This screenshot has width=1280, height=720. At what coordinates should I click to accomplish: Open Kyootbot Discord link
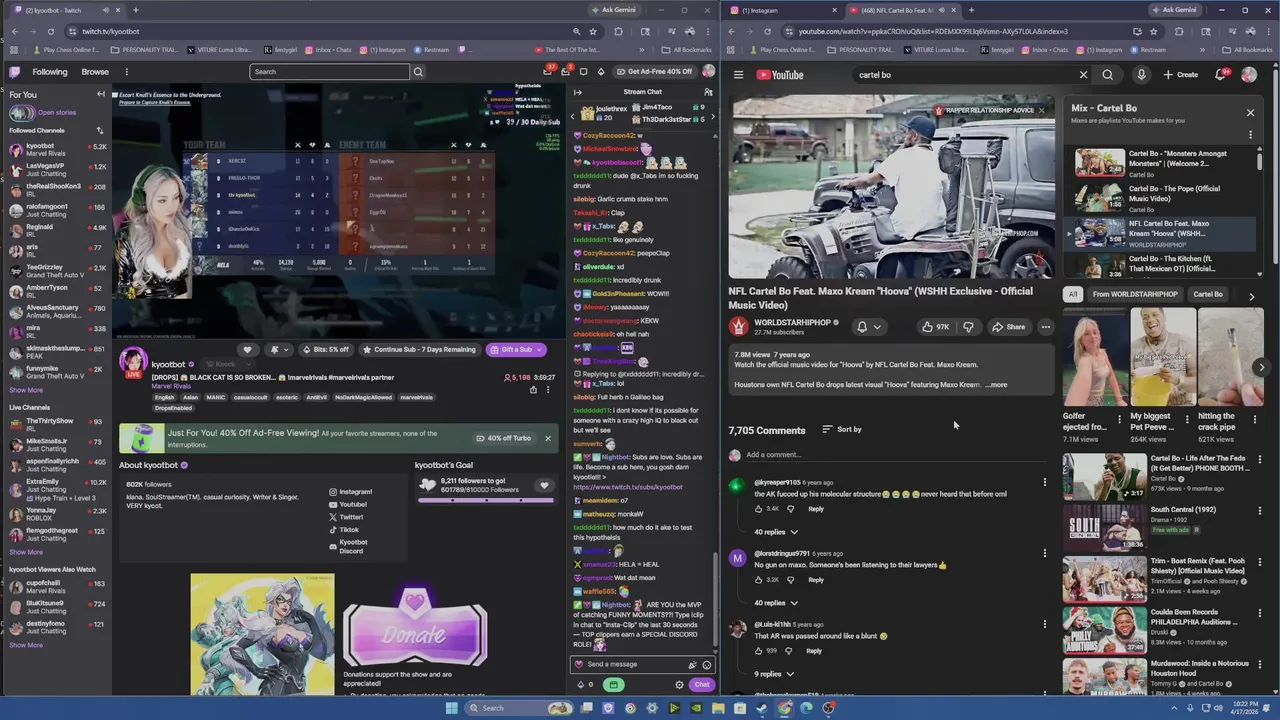click(348, 546)
